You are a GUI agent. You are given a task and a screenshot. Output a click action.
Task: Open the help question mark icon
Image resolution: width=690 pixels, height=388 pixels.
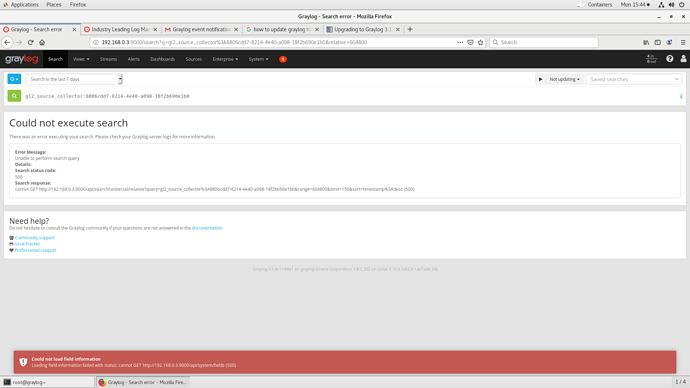[669, 59]
